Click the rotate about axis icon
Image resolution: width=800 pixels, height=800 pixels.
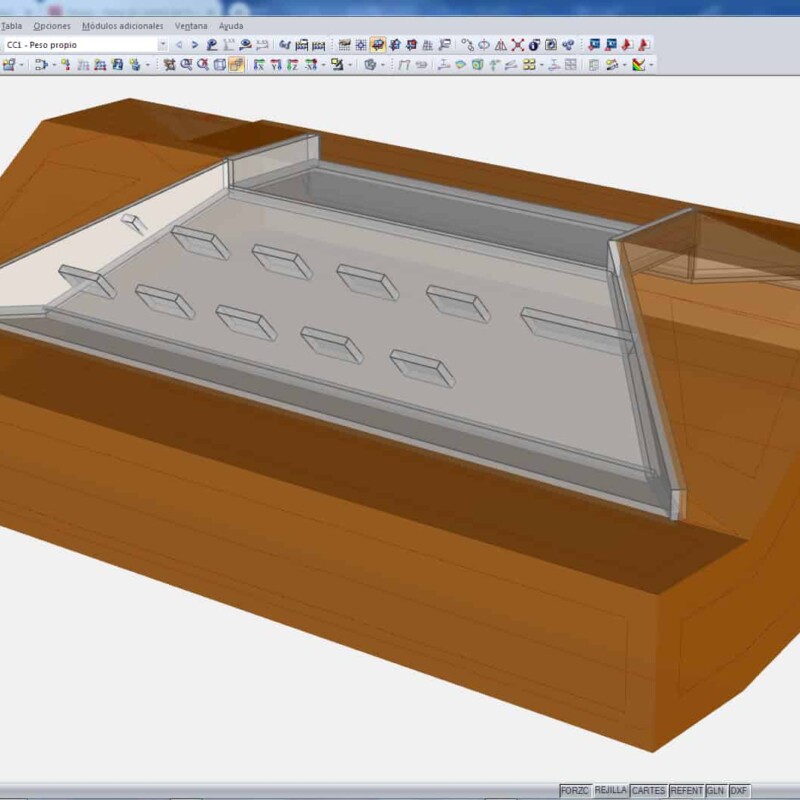(x=484, y=45)
